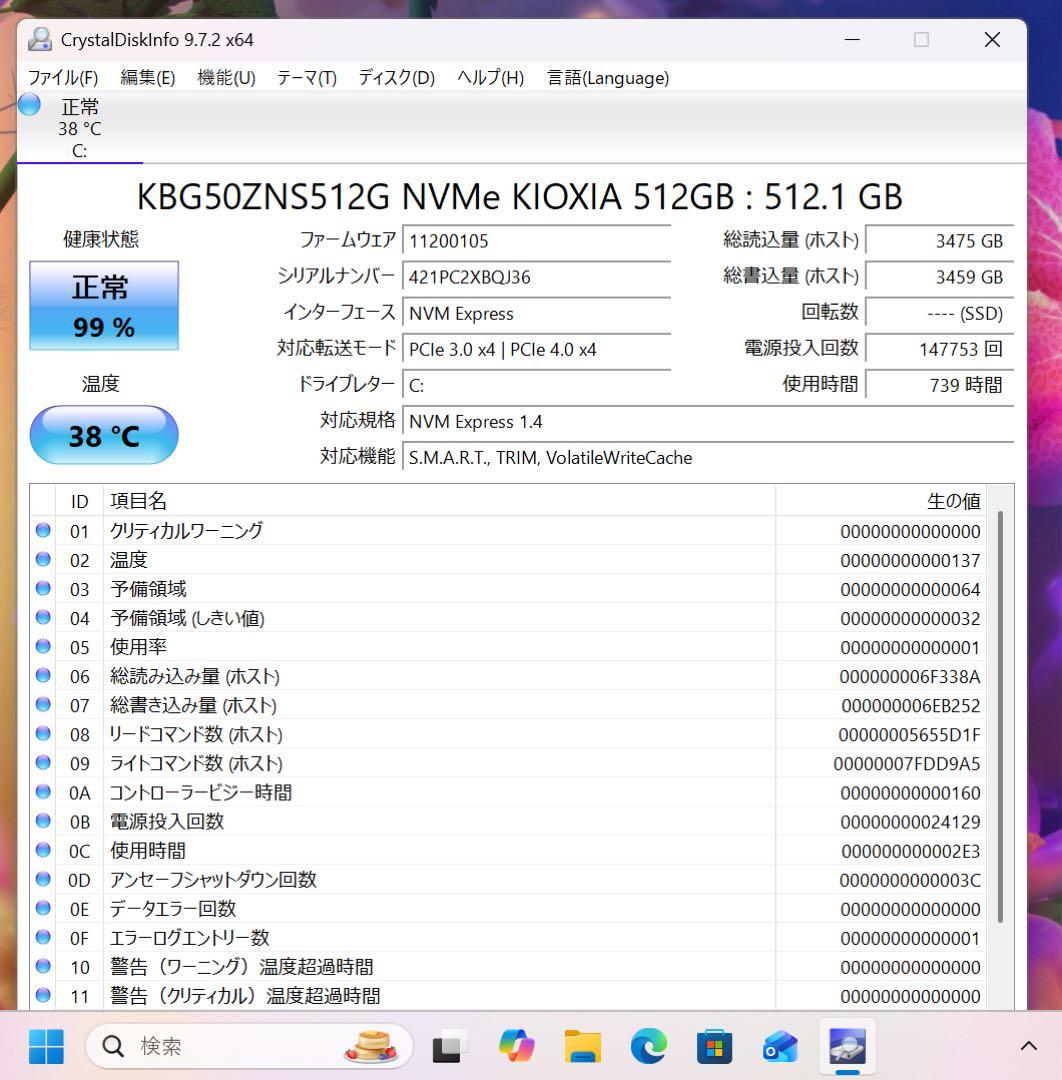This screenshot has height=1080, width=1062.
Task: Click the blue dot beside 使用率
Action: [x=42, y=646]
